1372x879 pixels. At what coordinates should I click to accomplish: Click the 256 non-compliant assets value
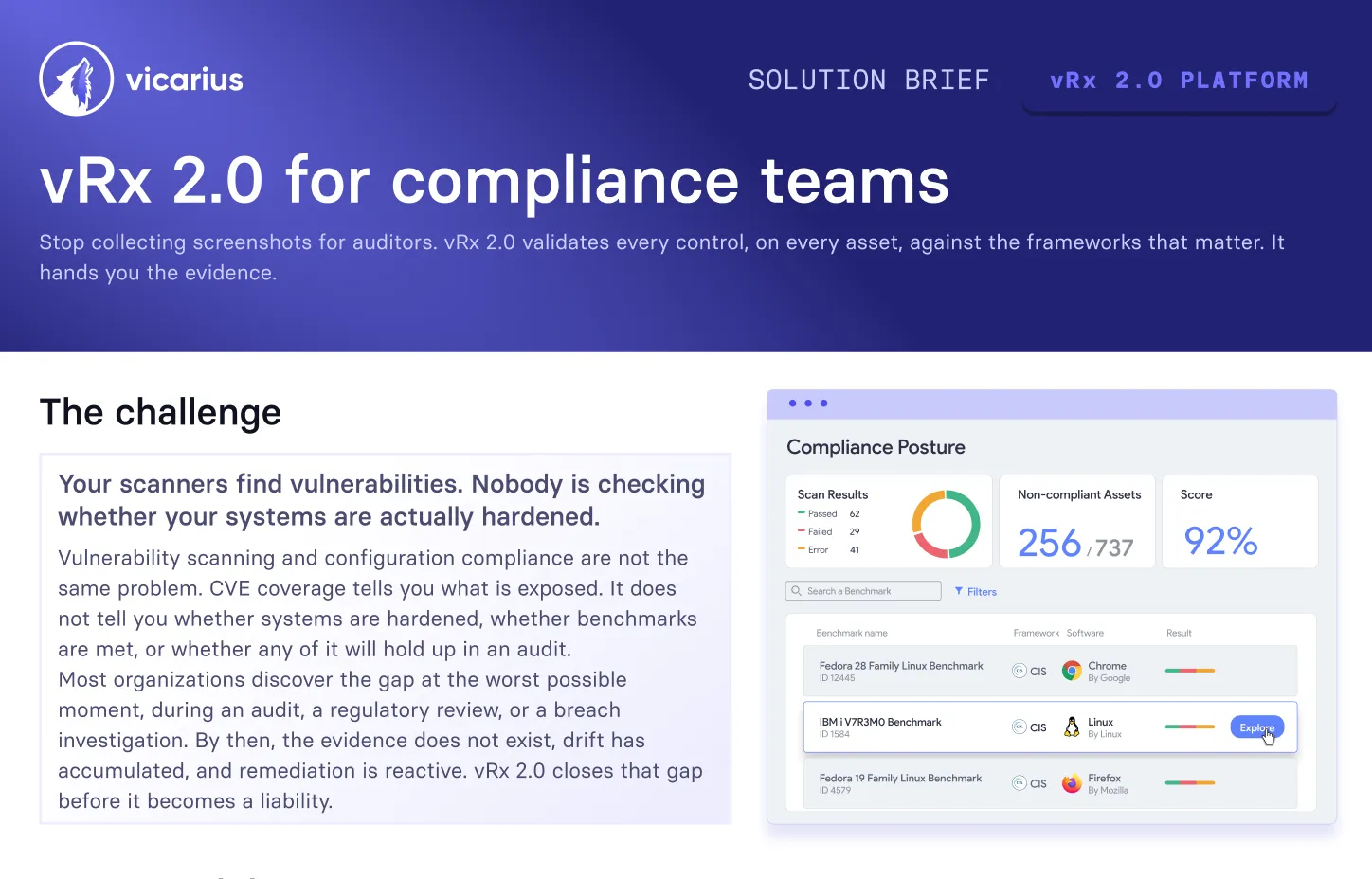(1049, 543)
